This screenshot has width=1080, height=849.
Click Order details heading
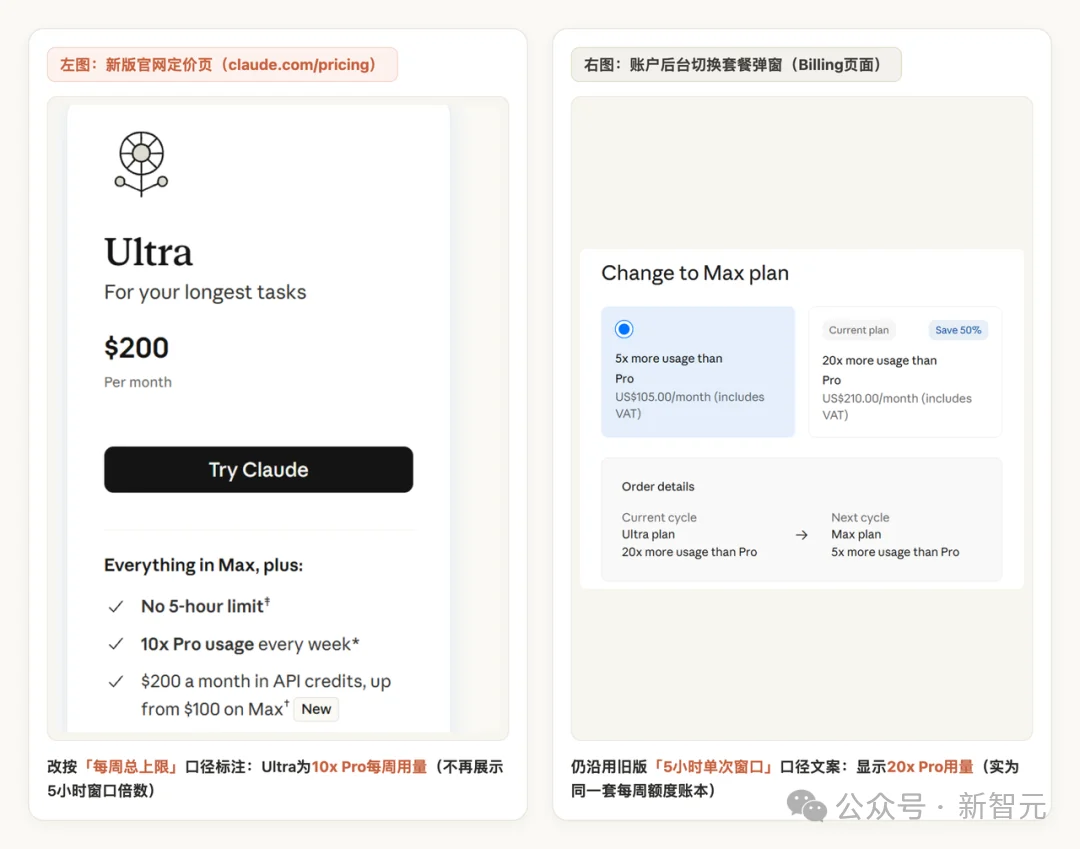click(658, 487)
